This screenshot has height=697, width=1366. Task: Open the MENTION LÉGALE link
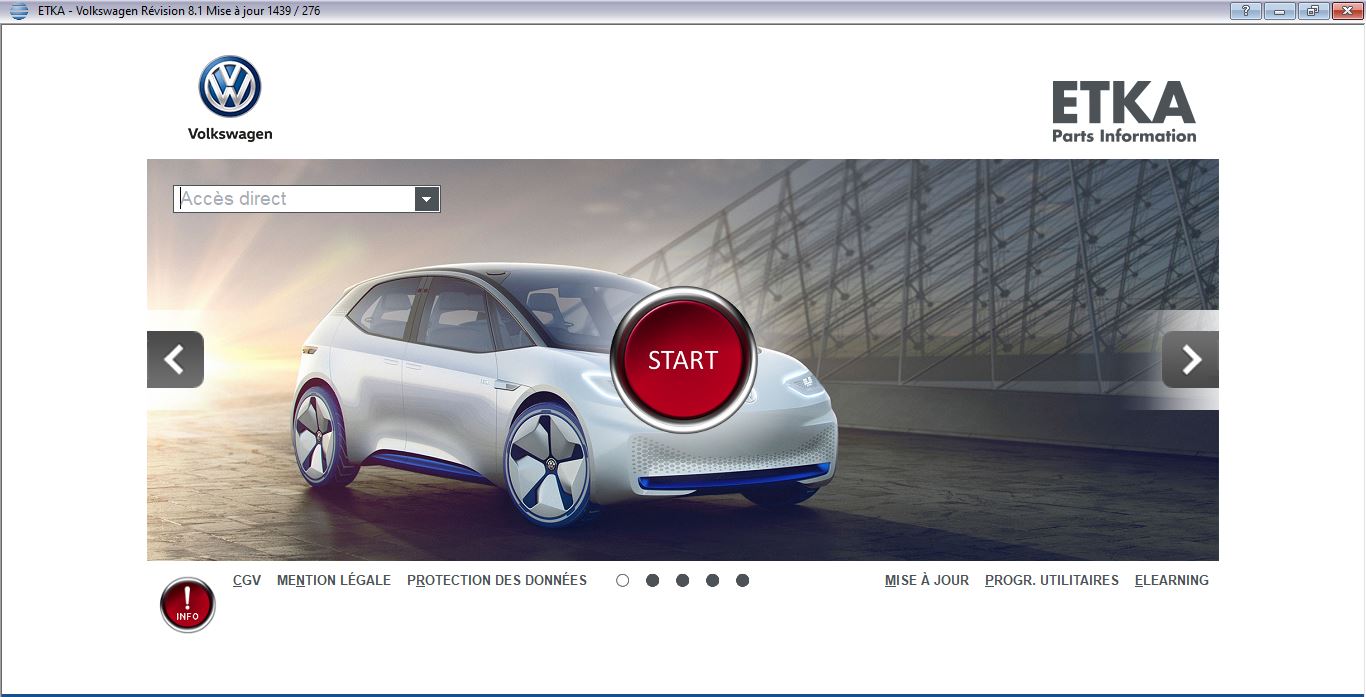click(334, 580)
